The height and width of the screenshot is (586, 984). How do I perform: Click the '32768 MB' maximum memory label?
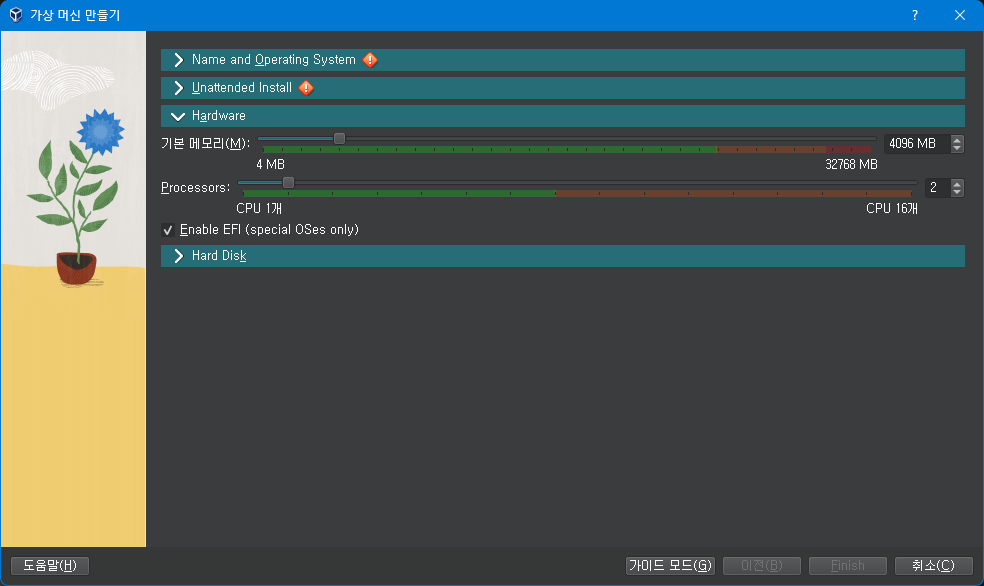[851, 164]
